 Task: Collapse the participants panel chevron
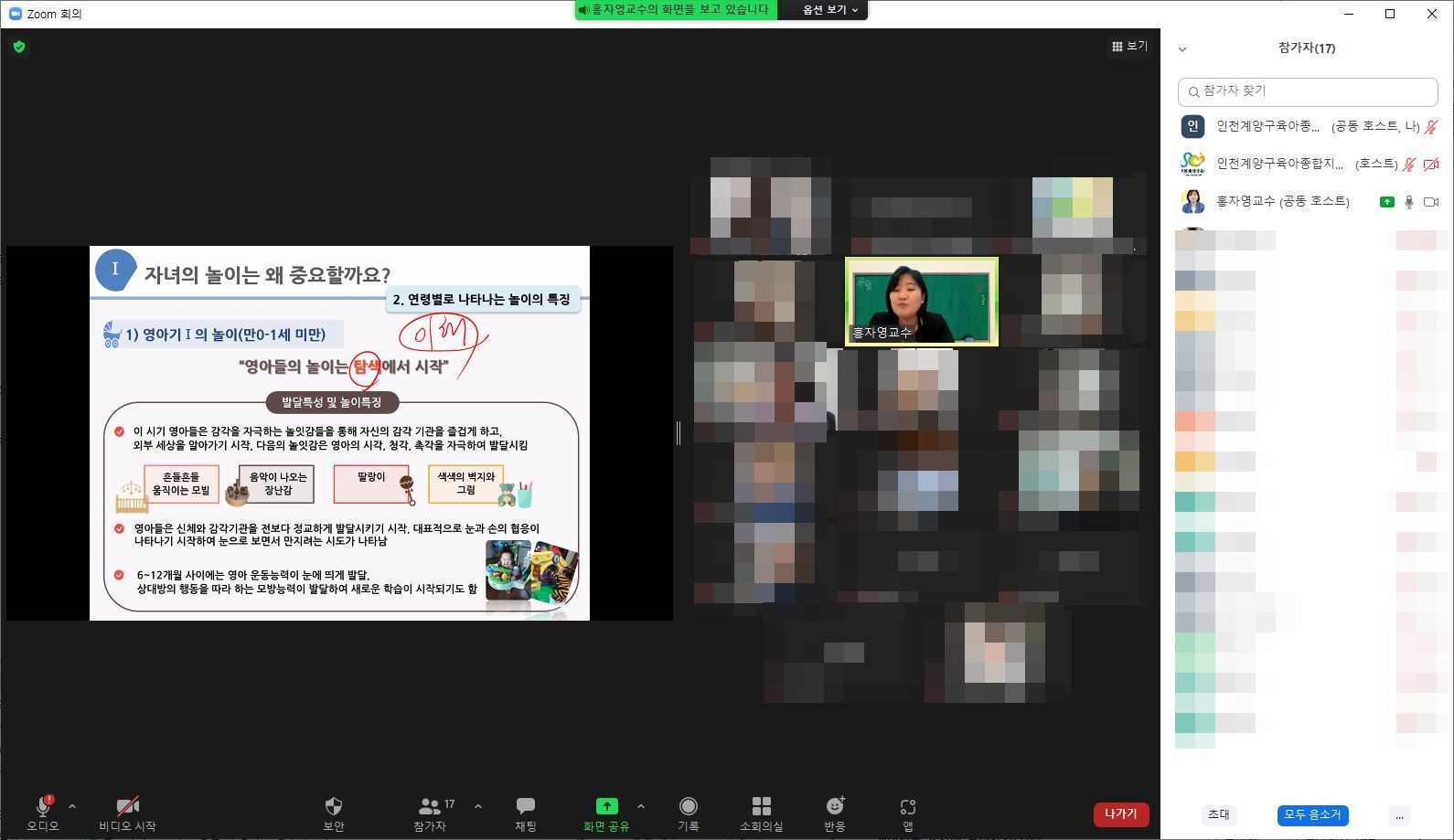pyautogui.click(x=1182, y=49)
